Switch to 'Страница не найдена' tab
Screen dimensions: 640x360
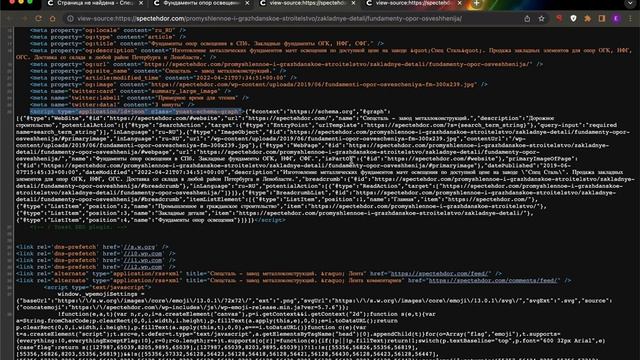click(x=94, y=3)
